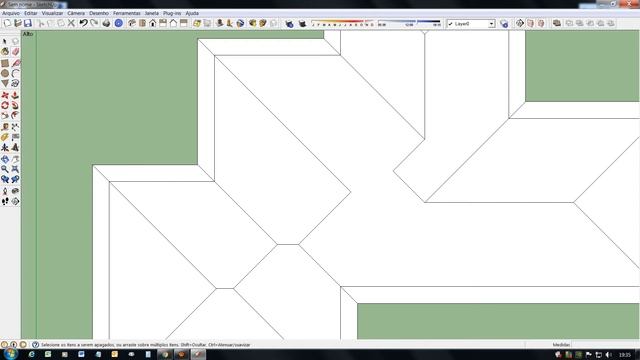Click the New file icon

[7, 23]
